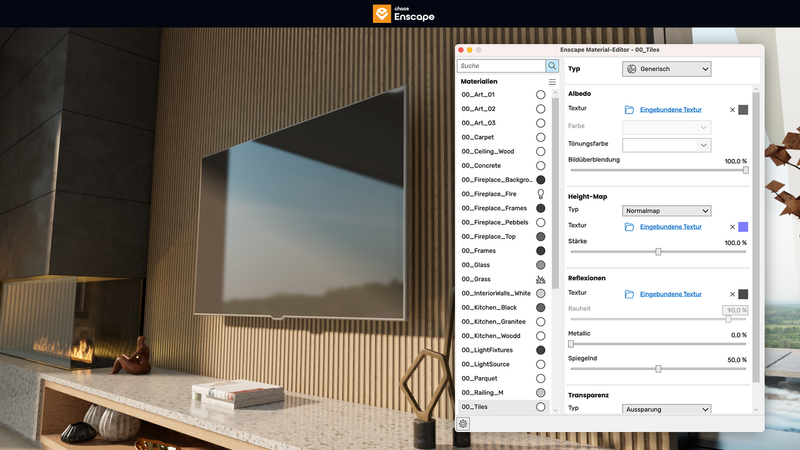This screenshot has width=800, height=450.
Task: Click the purple normal map thumbnail
Action: (x=743, y=227)
